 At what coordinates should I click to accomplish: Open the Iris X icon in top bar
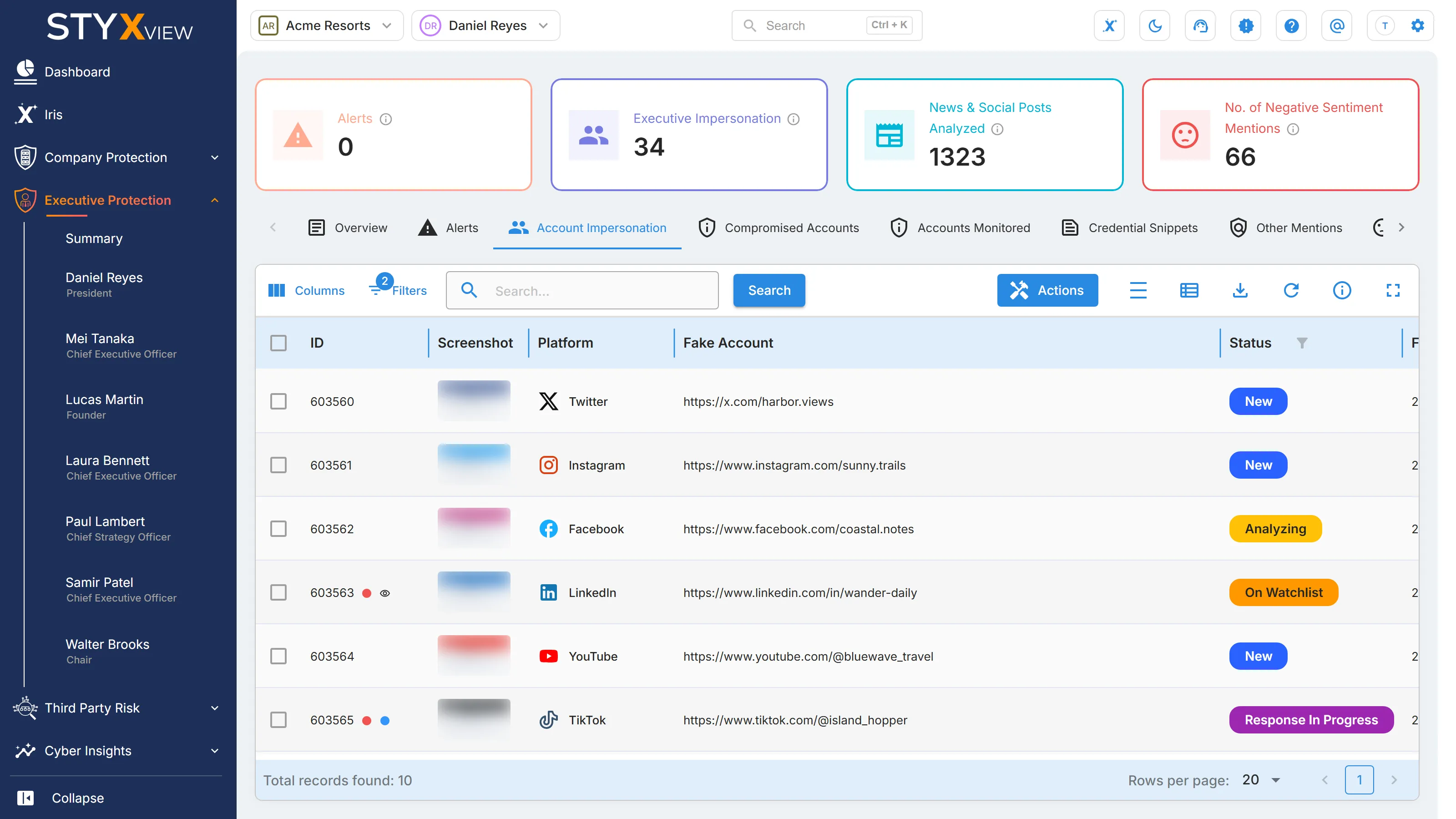coord(1109,25)
